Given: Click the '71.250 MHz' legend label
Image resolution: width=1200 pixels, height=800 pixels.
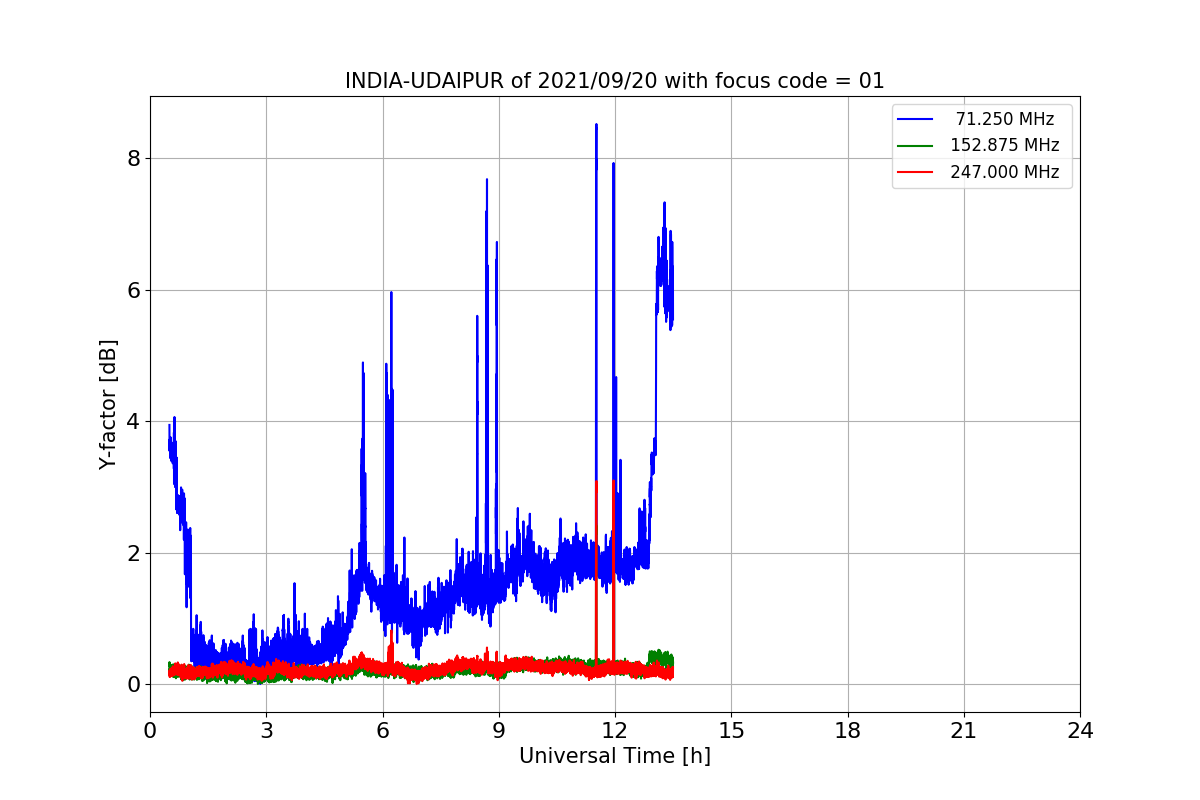Looking at the screenshot, I should [x=1005, y=119].
